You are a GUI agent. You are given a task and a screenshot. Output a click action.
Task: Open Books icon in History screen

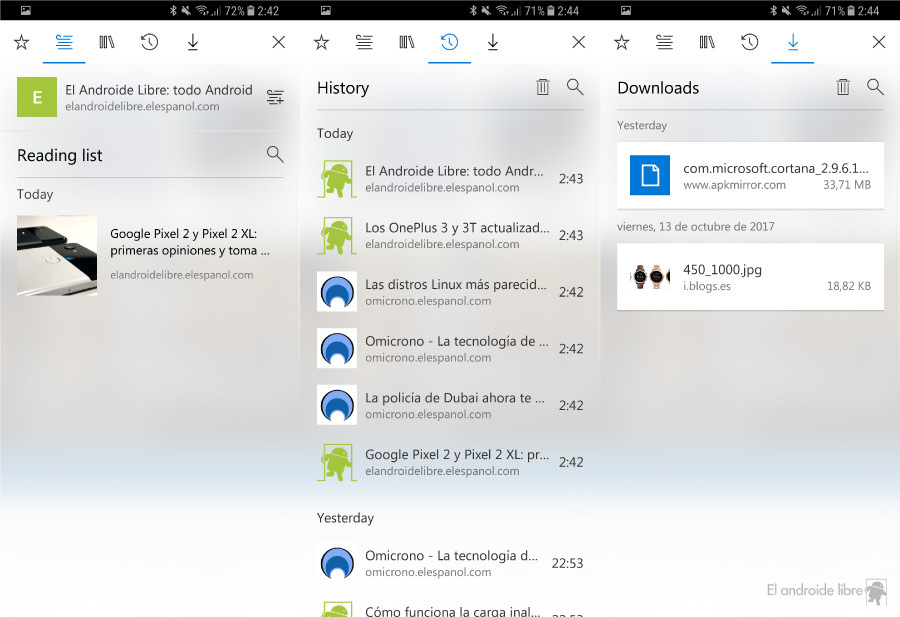point(407,42)
